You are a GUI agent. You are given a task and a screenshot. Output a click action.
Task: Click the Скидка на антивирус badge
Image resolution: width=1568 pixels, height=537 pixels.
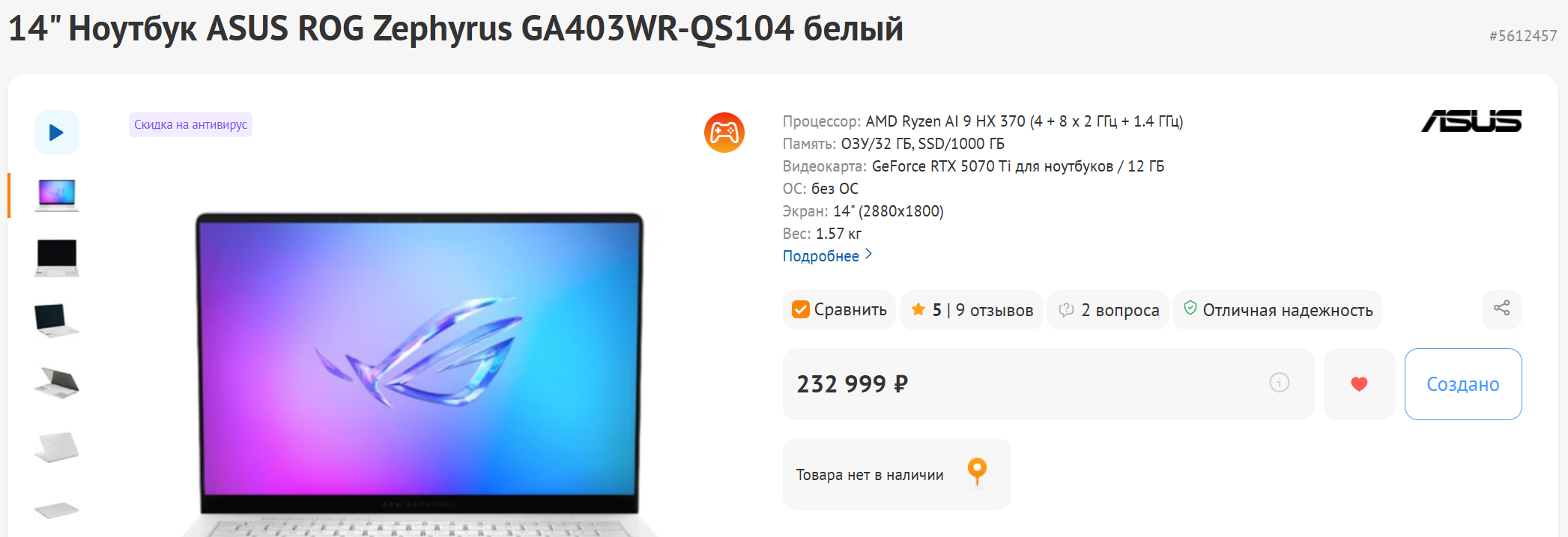pyautogui.click(x=190, y=124)
